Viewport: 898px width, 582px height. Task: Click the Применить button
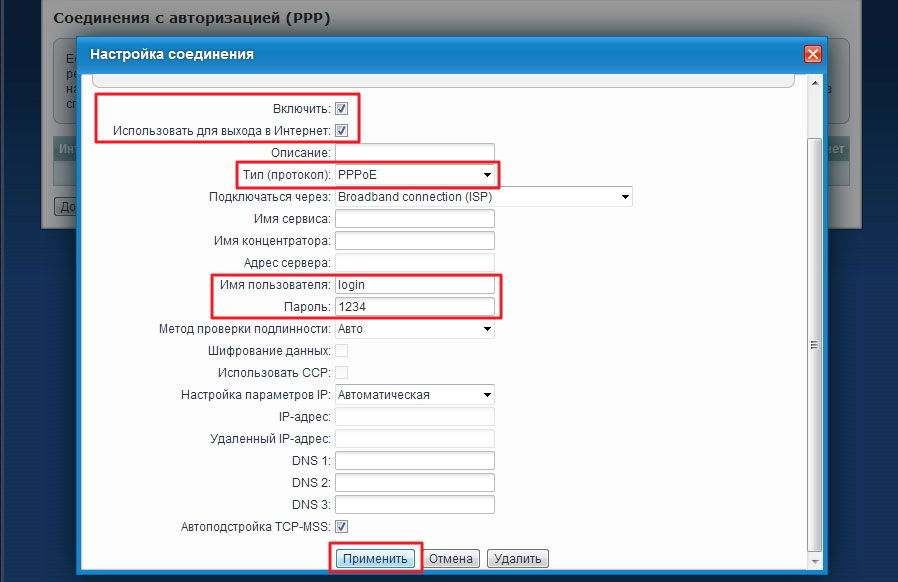(375, 559)
